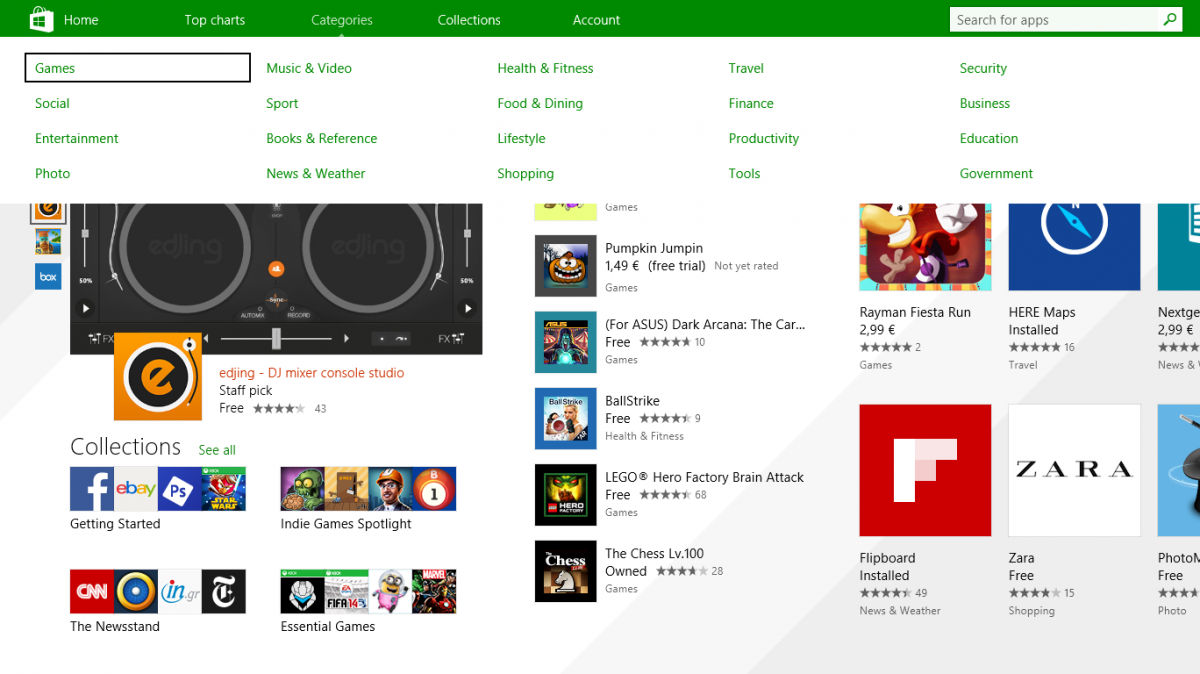Click the edjing crossfader slider
Viewport: 1200px width, 674px height.
pos(276,339)
